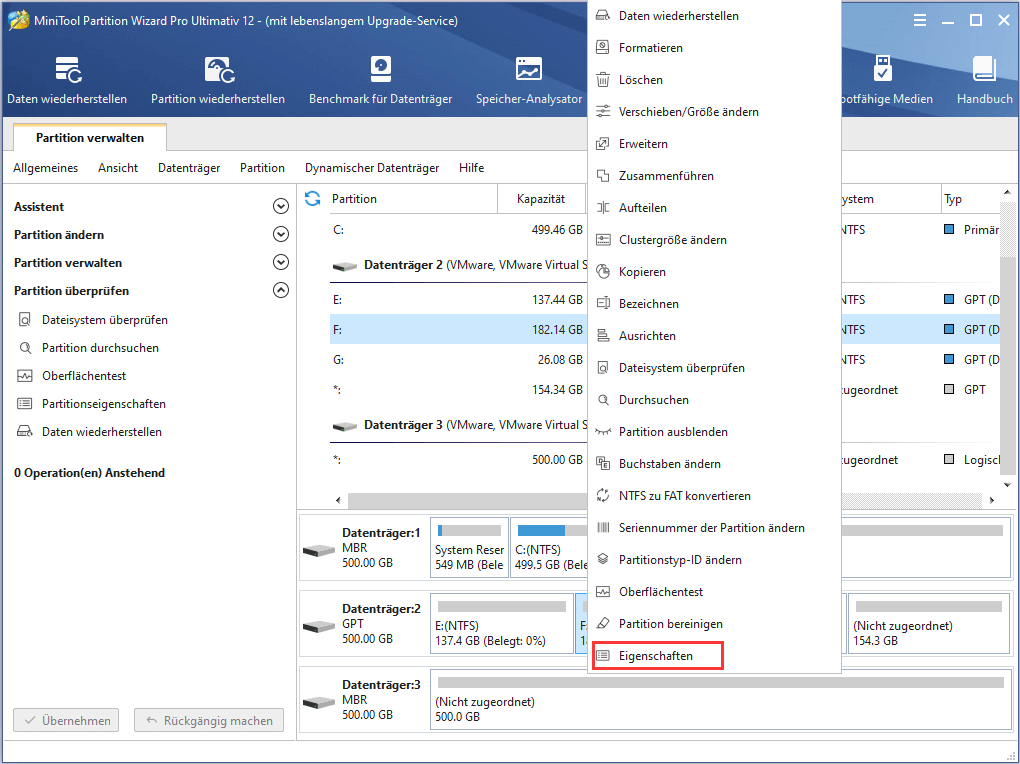The height and width of the screenshot is (764, 1020).
Task: Select the 154.34 GB unallocated row
Action: coord(459,389)
